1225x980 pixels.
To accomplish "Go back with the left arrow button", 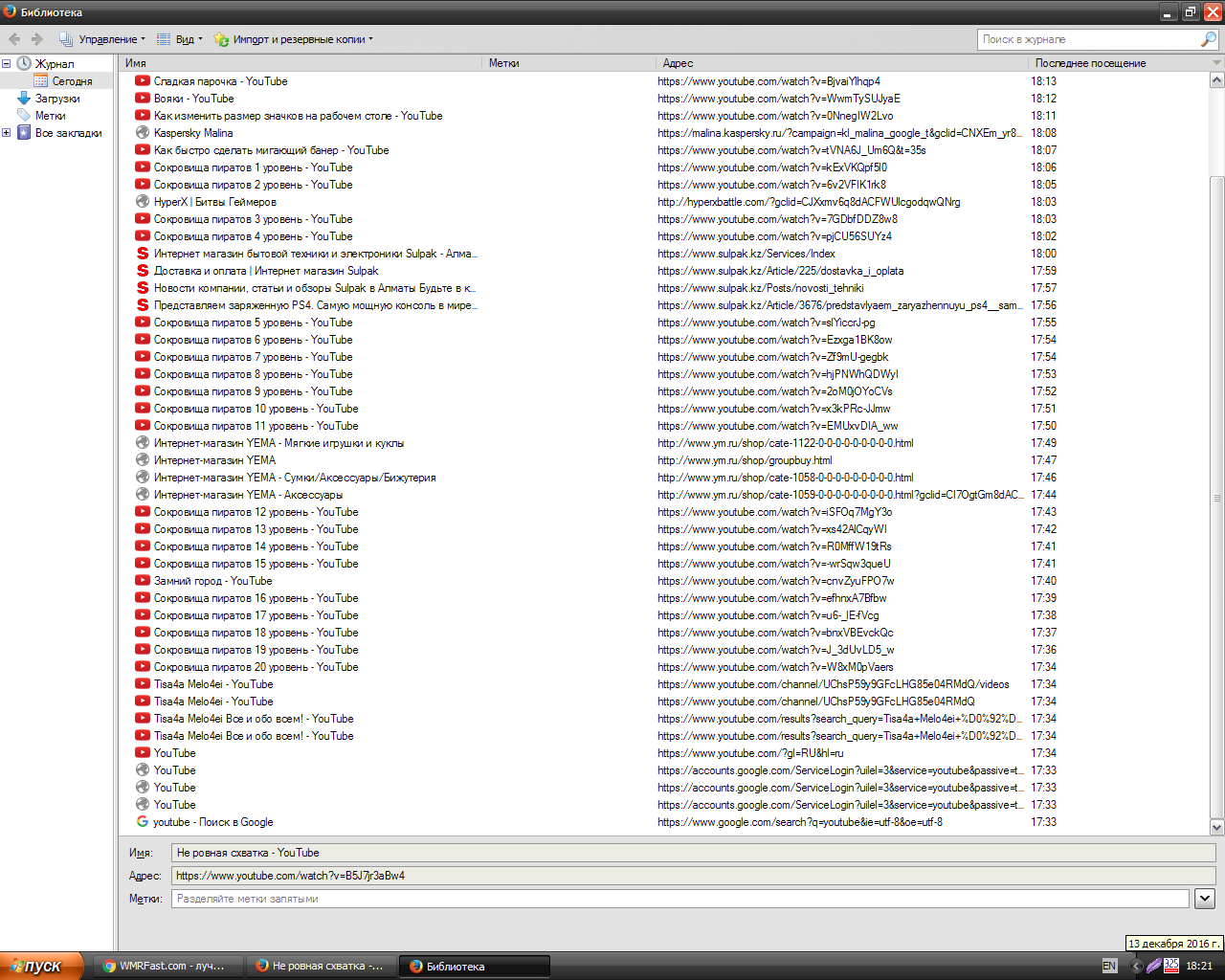I will coord(14,39).
